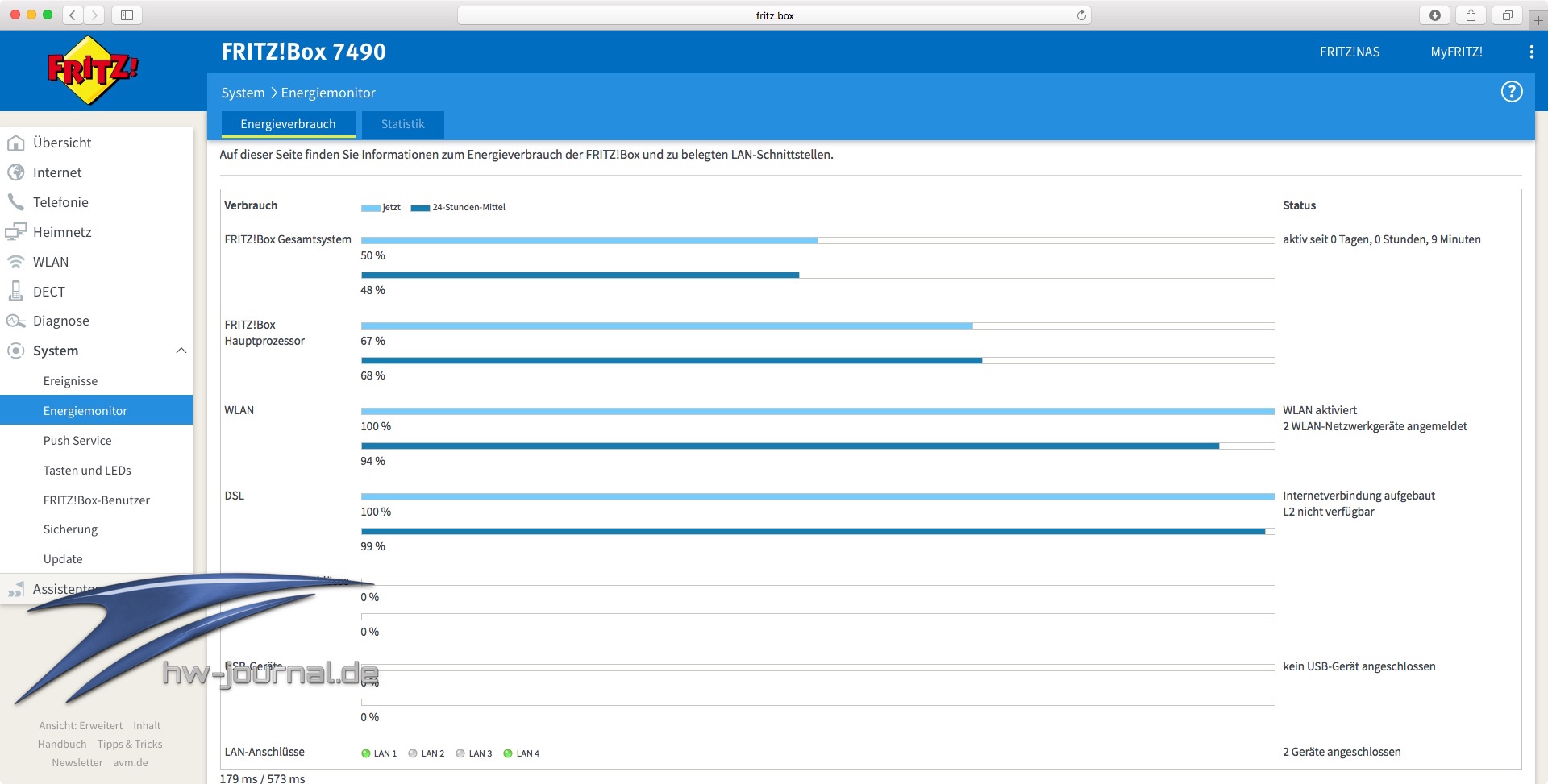Viewport: 1548px width, 784px height.
Task: Click the Übersicht home icon
Action: pos(15,143)
